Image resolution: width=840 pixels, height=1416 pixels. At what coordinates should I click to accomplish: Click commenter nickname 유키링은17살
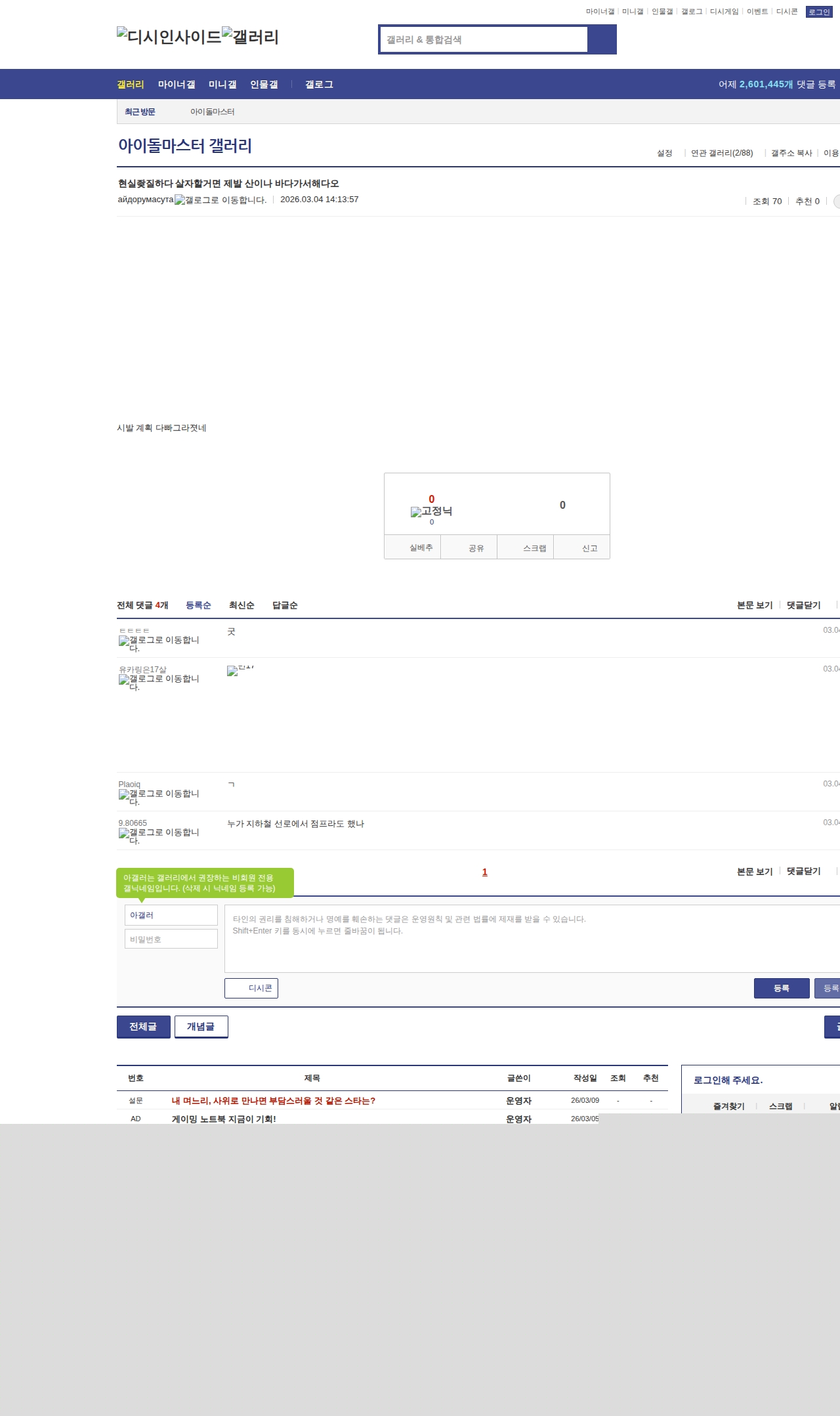tap(142, 670)
